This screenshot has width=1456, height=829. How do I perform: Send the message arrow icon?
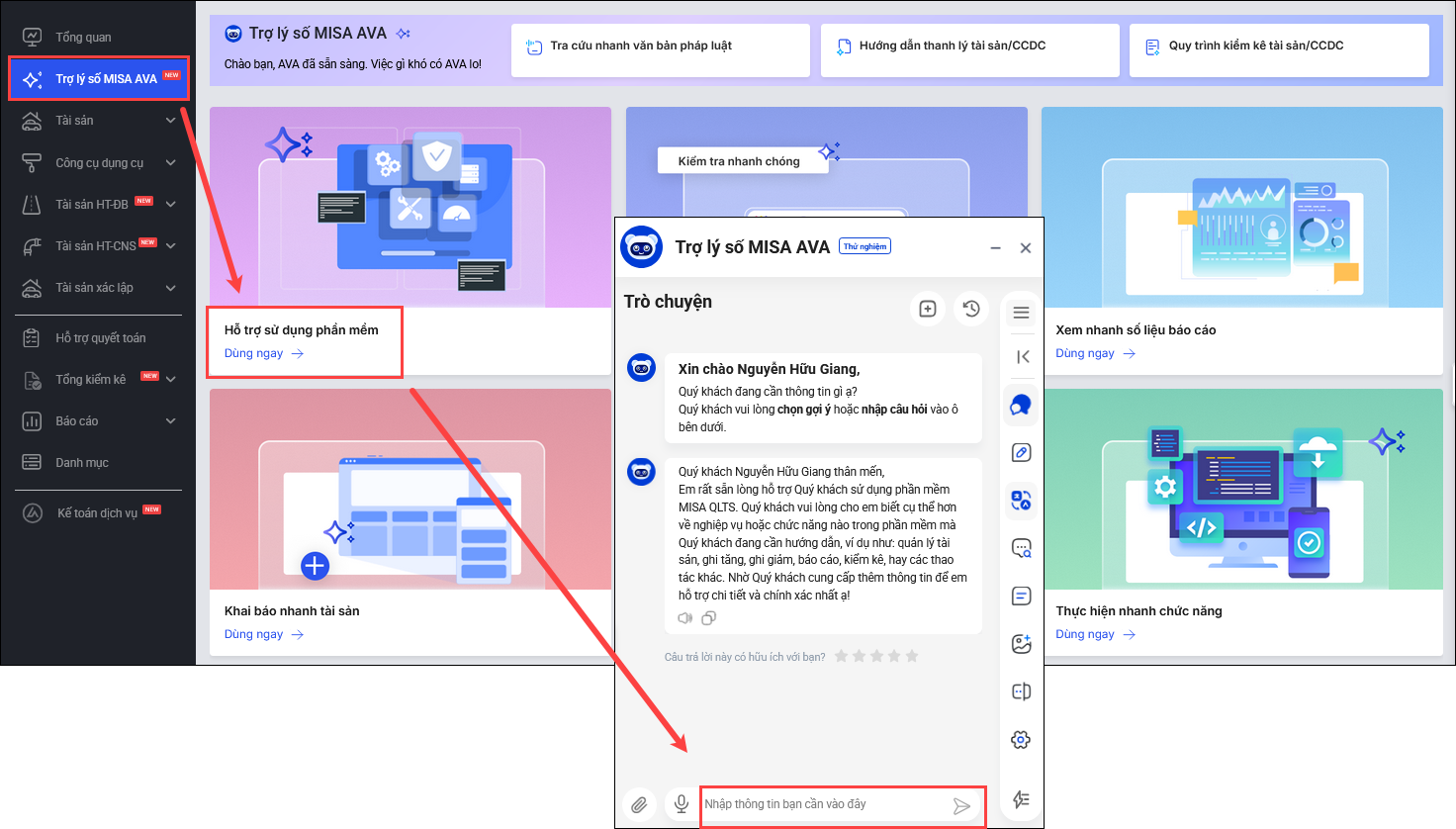pos(961,806)
